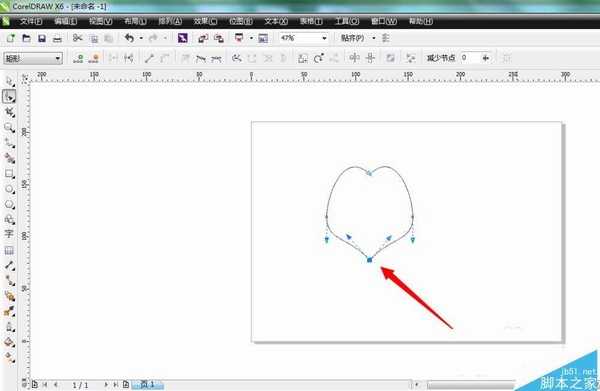This screenshot has width=600, height=391.
Task: Click the horizontal scrollbar at bottom
Action: pyautogui.click(x=471, y=384)
